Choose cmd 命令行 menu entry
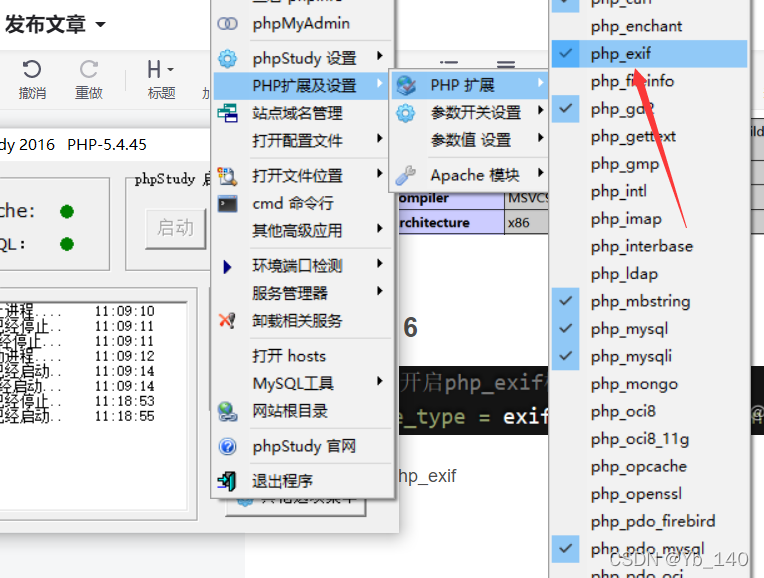Screen dimensions: 764x578 tap(303, 203)
